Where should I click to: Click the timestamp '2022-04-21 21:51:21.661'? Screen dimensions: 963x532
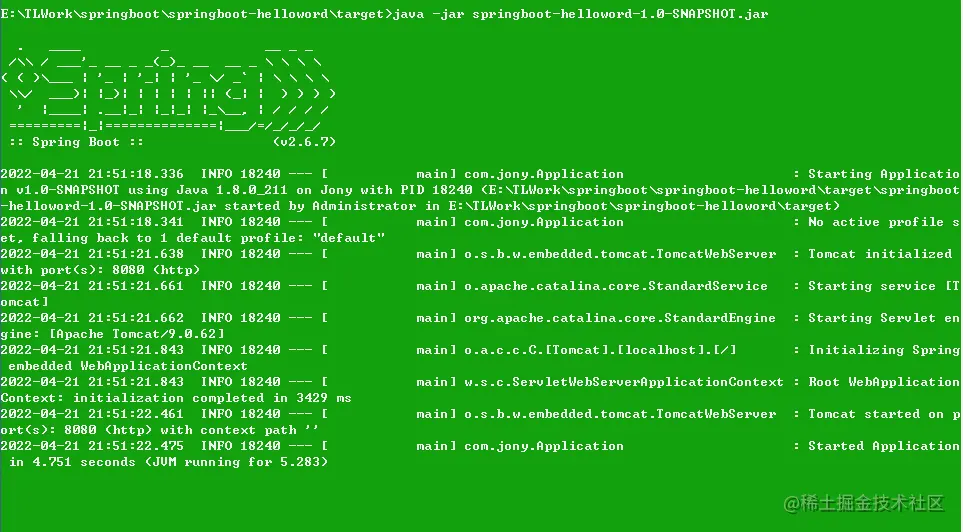[92, 286]
